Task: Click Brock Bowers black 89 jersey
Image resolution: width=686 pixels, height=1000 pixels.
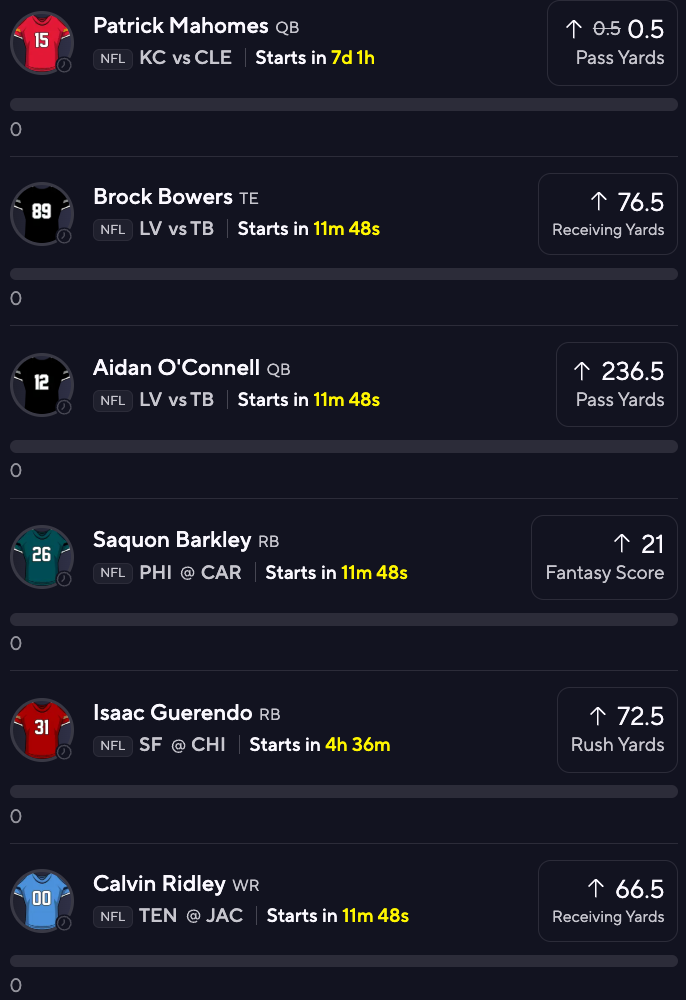Action: tap(42, 214)
